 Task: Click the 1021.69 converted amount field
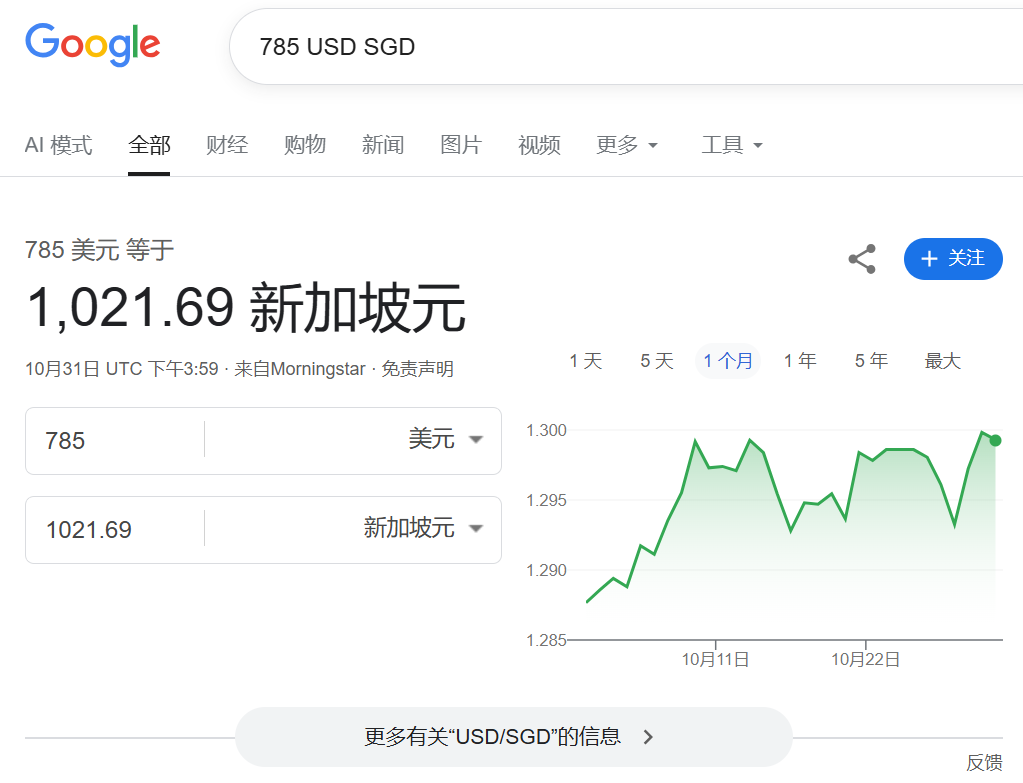[x=115, y=529]
